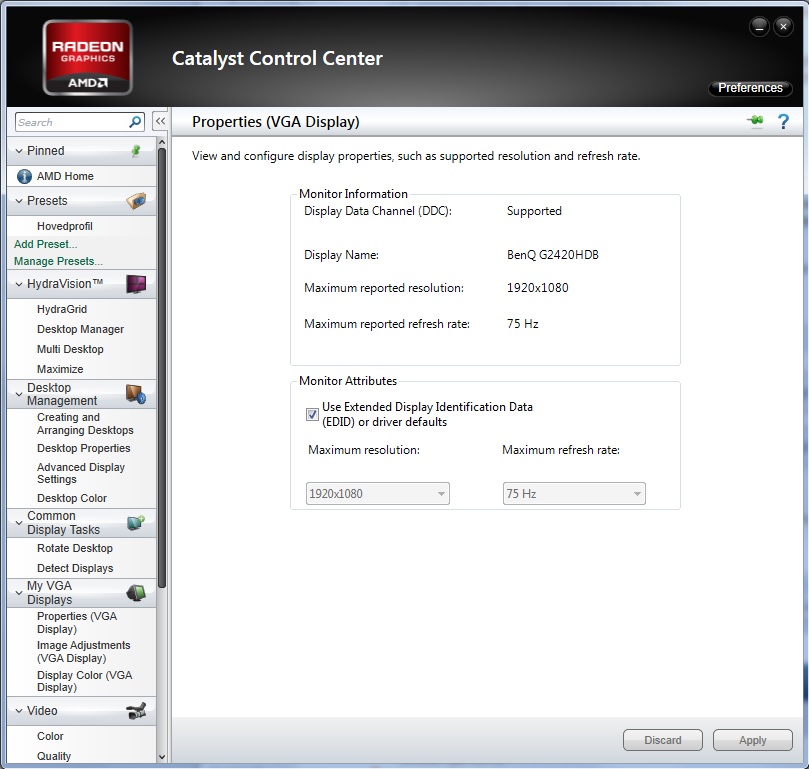Collapse the Video section
Image resolution: width=809 pixels, height=769 pixels.
click(19, 711)
